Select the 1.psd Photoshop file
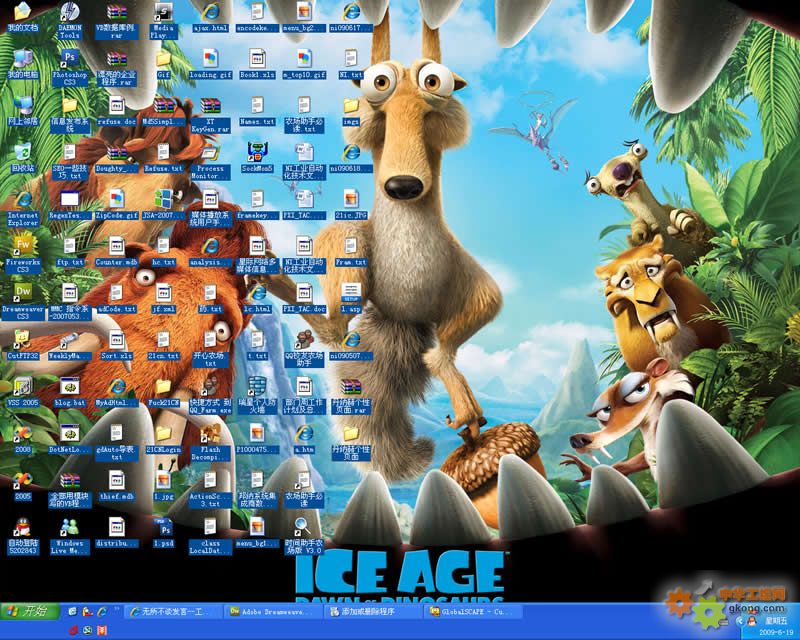 coord(163,533)
